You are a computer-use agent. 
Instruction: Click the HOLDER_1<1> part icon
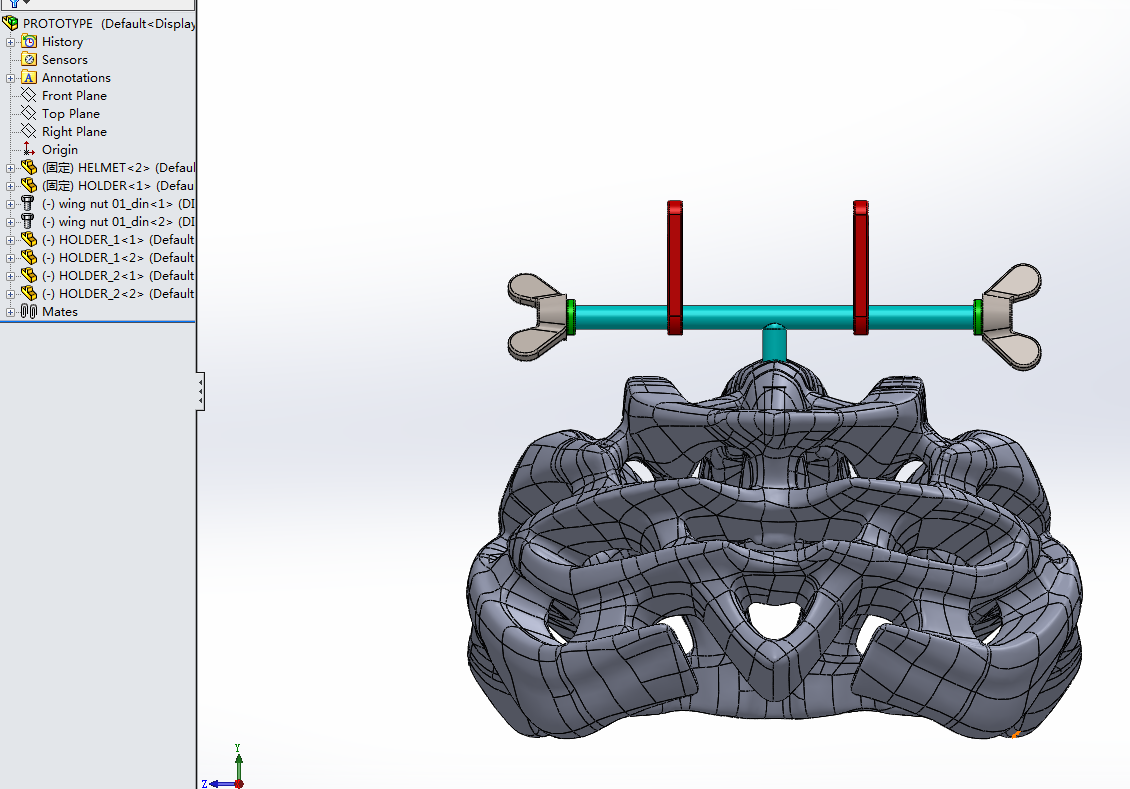coord(29,239)
